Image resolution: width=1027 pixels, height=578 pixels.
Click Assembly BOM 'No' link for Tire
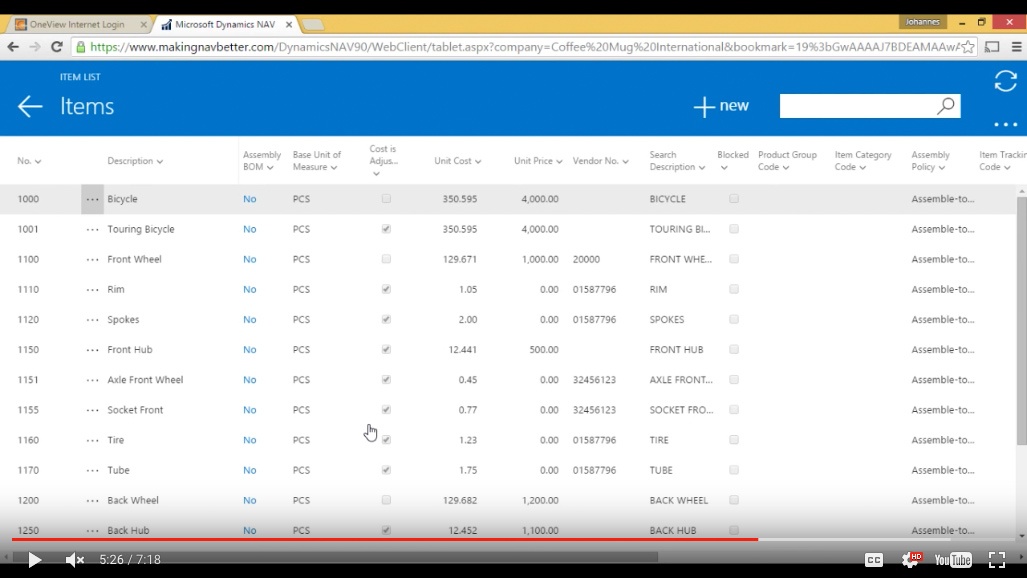[x=250, y=440]
